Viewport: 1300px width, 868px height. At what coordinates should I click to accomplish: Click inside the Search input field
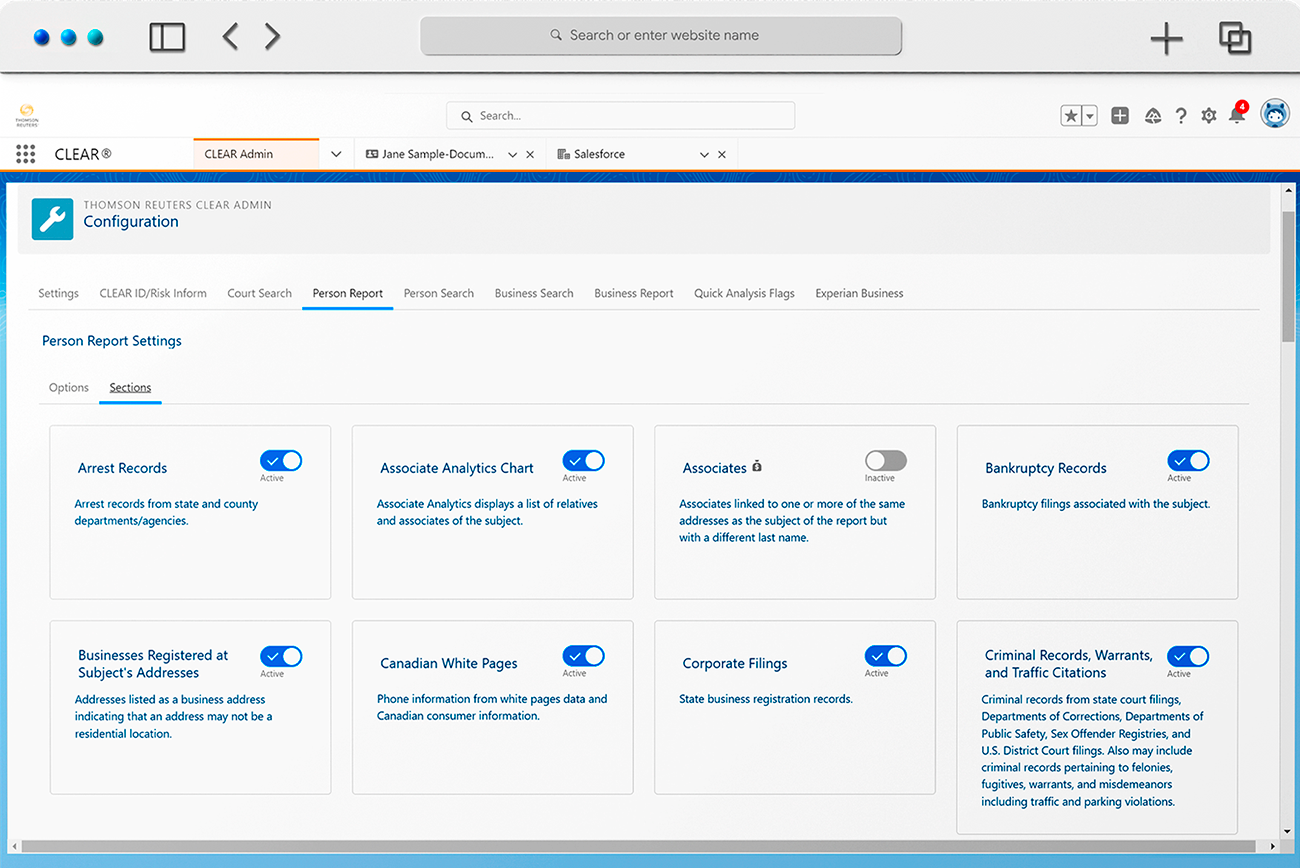pyautogui.click(x=620, y=115)
